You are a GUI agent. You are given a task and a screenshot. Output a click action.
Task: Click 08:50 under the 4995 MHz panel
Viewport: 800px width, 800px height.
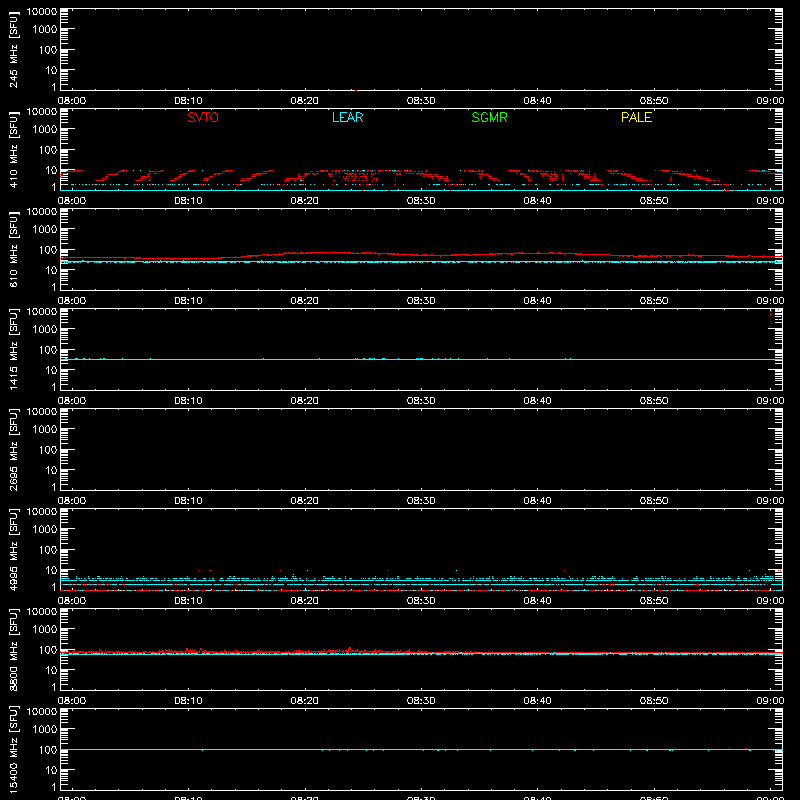tap(654, 601)
